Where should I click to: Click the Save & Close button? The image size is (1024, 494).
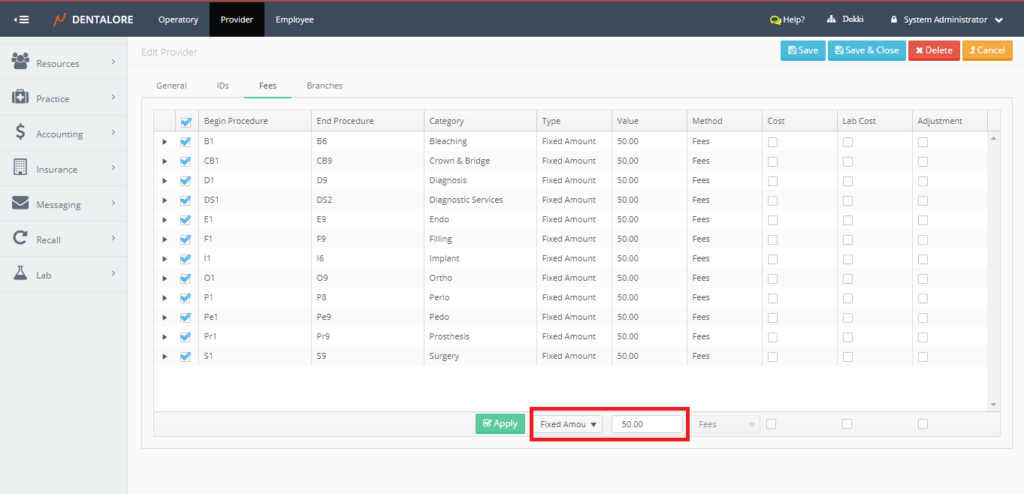point(865,50)
